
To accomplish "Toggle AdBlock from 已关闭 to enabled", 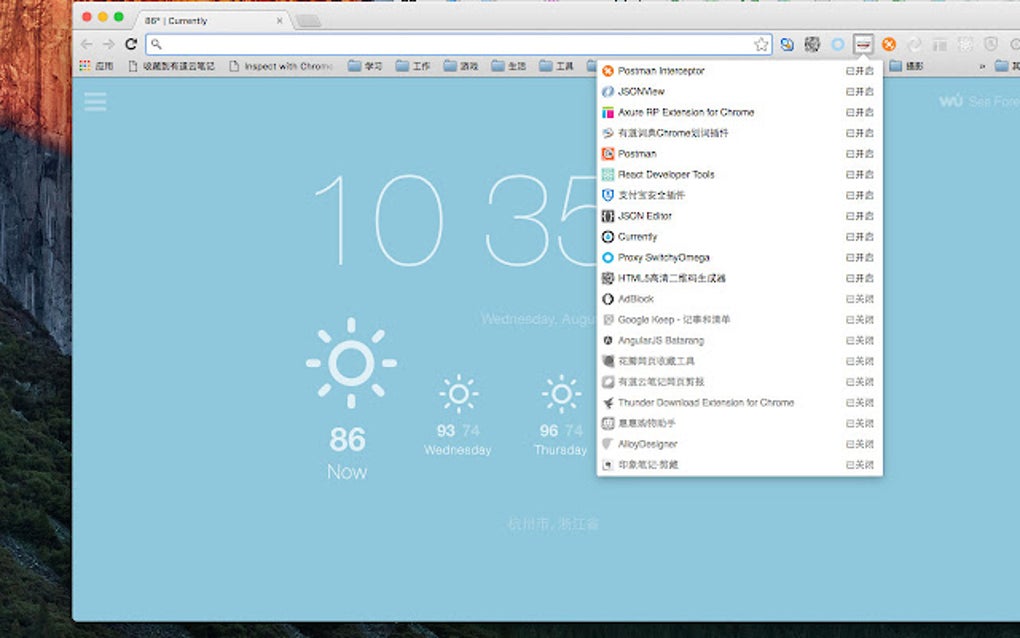I will pos(858,298).
